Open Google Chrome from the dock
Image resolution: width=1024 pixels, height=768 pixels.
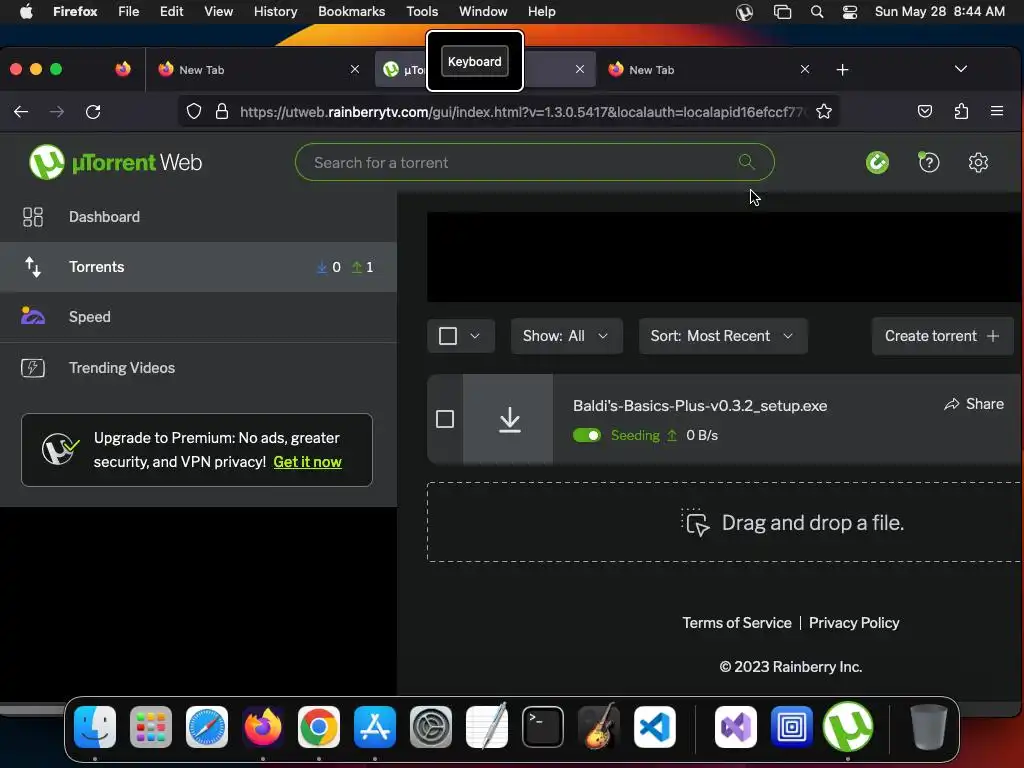(x=319, y=727)
